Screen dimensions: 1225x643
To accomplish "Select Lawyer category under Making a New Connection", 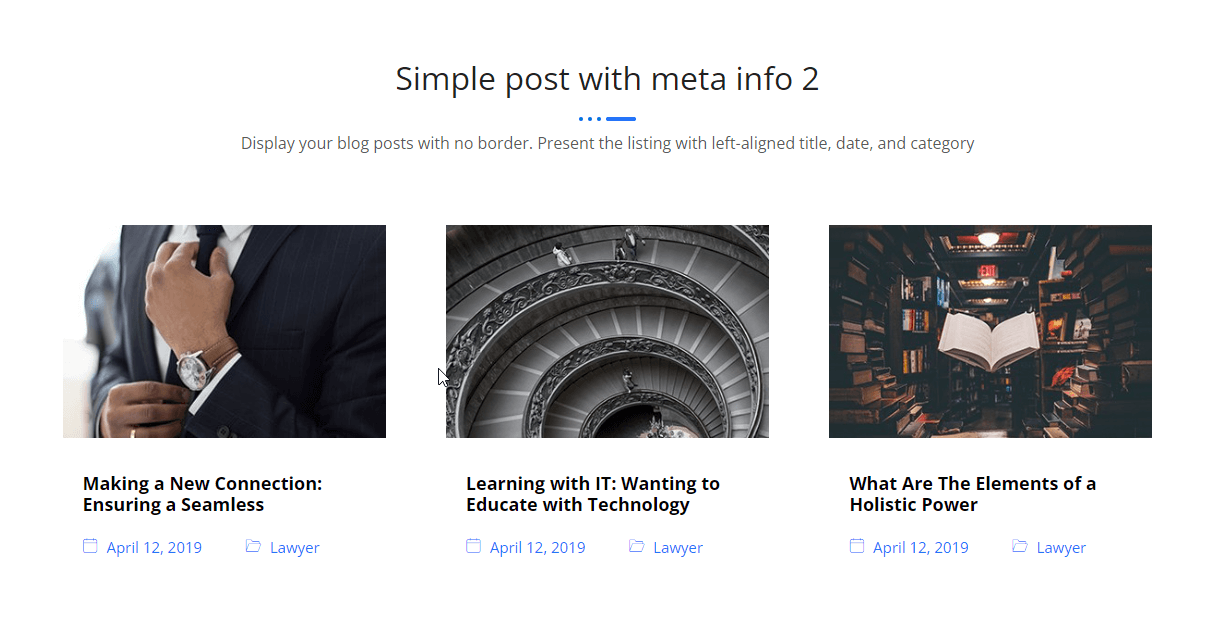I will tap(294, 548).
